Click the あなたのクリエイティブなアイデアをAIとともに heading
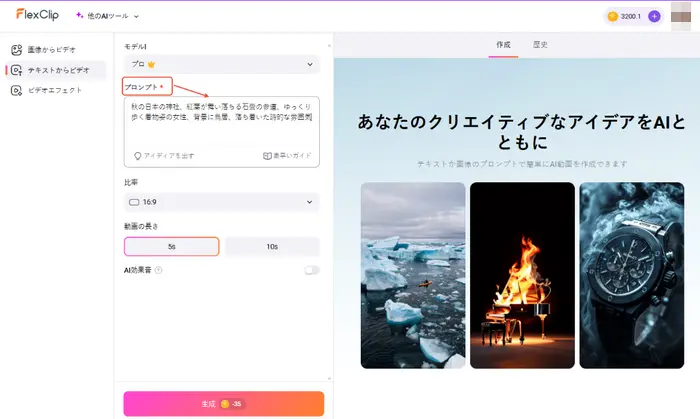 pos(521,132)
